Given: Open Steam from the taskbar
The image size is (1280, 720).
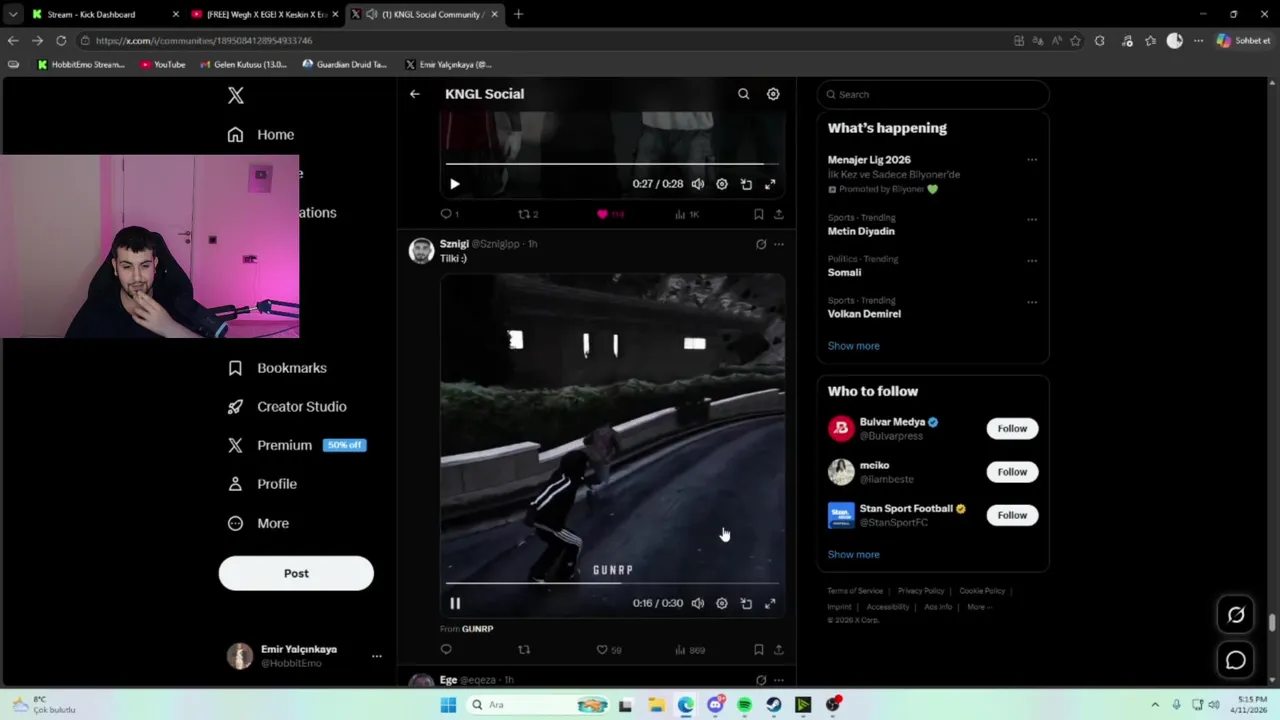Looking at the screenshot, I should [x=774, y=705].
